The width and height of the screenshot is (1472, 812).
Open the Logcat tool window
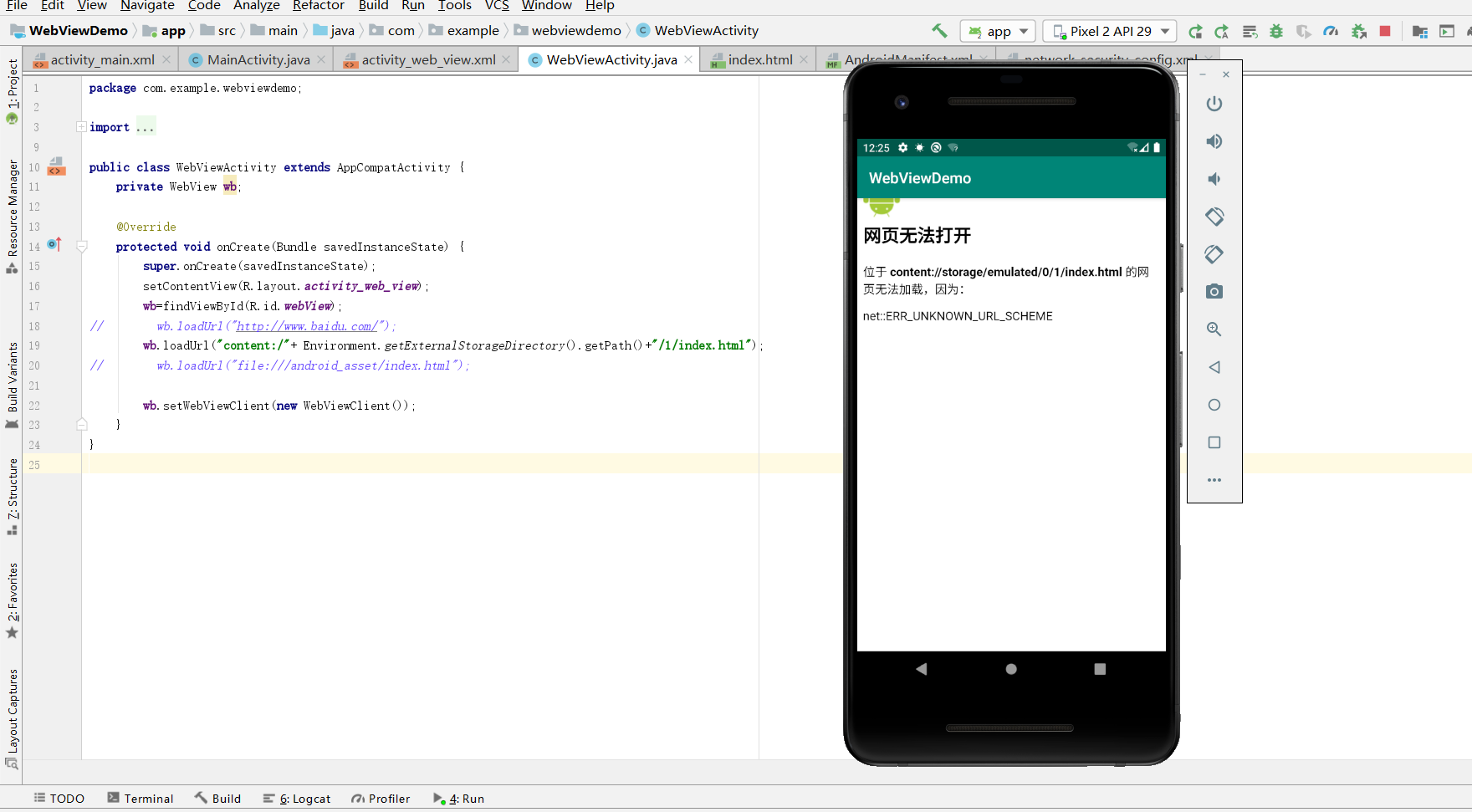pos(297,799)
